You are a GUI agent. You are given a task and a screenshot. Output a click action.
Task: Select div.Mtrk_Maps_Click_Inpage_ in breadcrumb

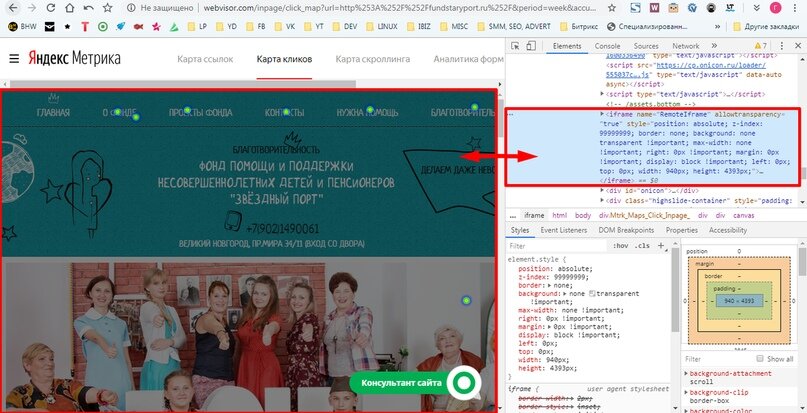click(644, 215)
